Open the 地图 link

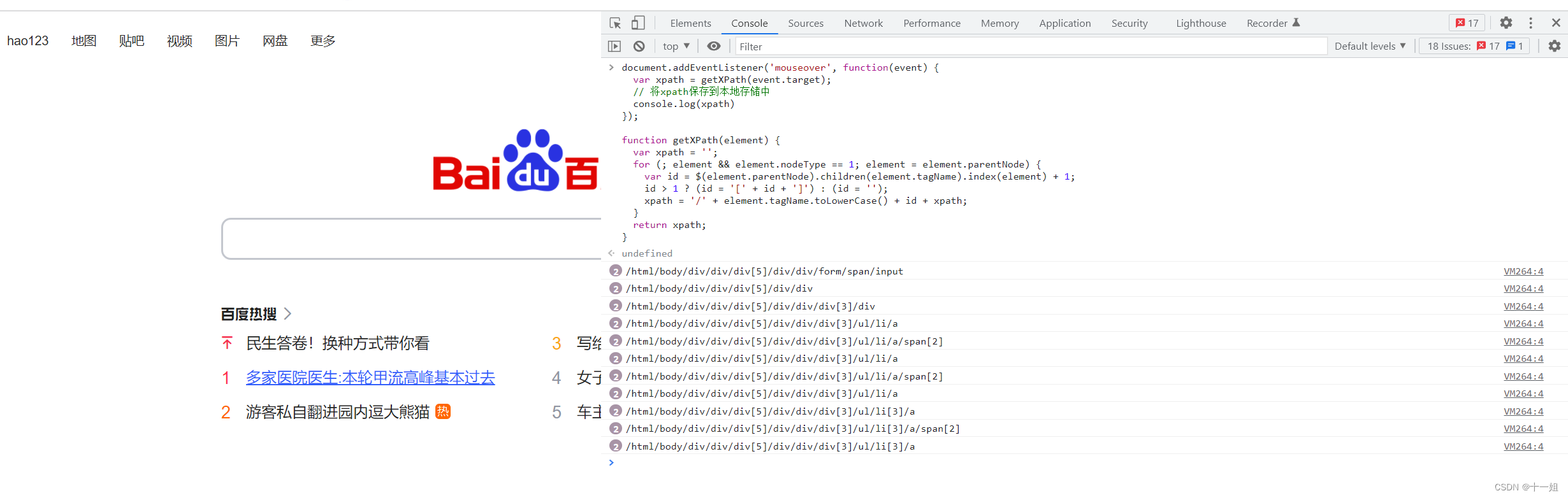click(x=83, y=41)
